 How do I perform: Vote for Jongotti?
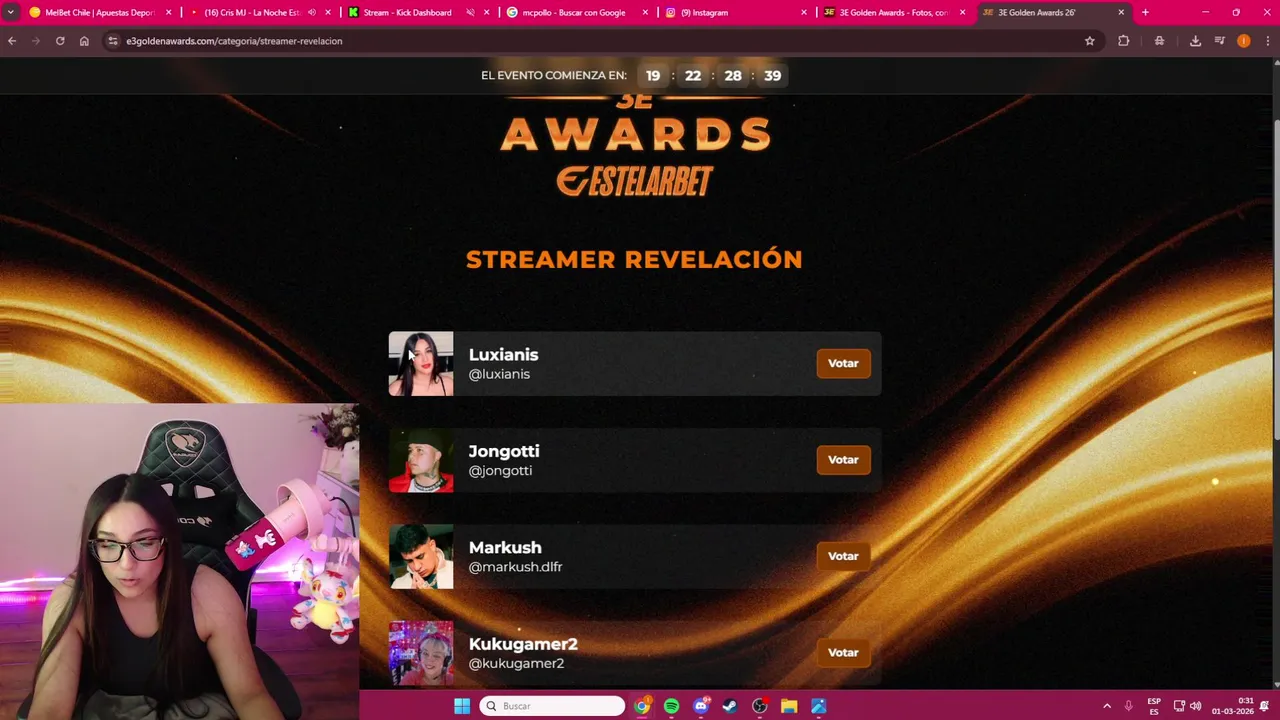pos(843,460)
